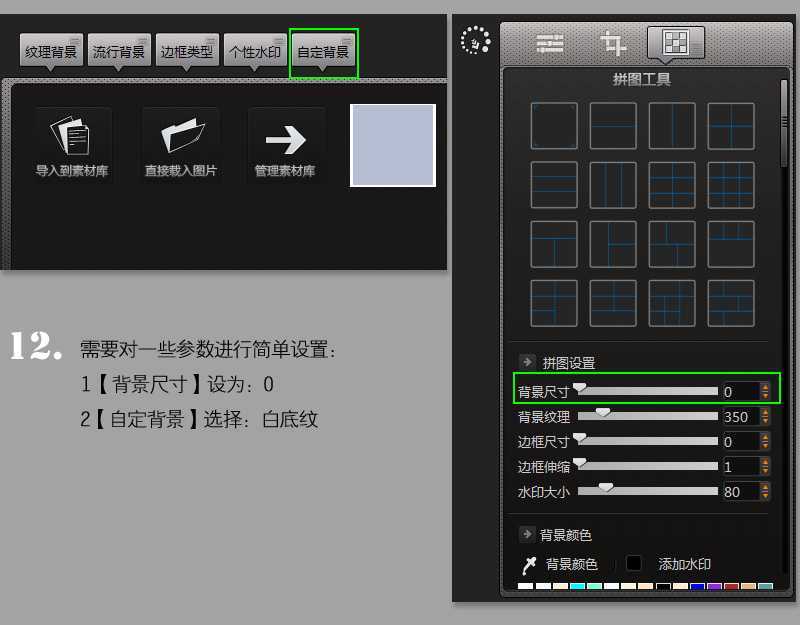The width and height of the screenshot is (800, 625).
Task: Click the 背景尺寸 slider track
Action: tap(648, 391)
